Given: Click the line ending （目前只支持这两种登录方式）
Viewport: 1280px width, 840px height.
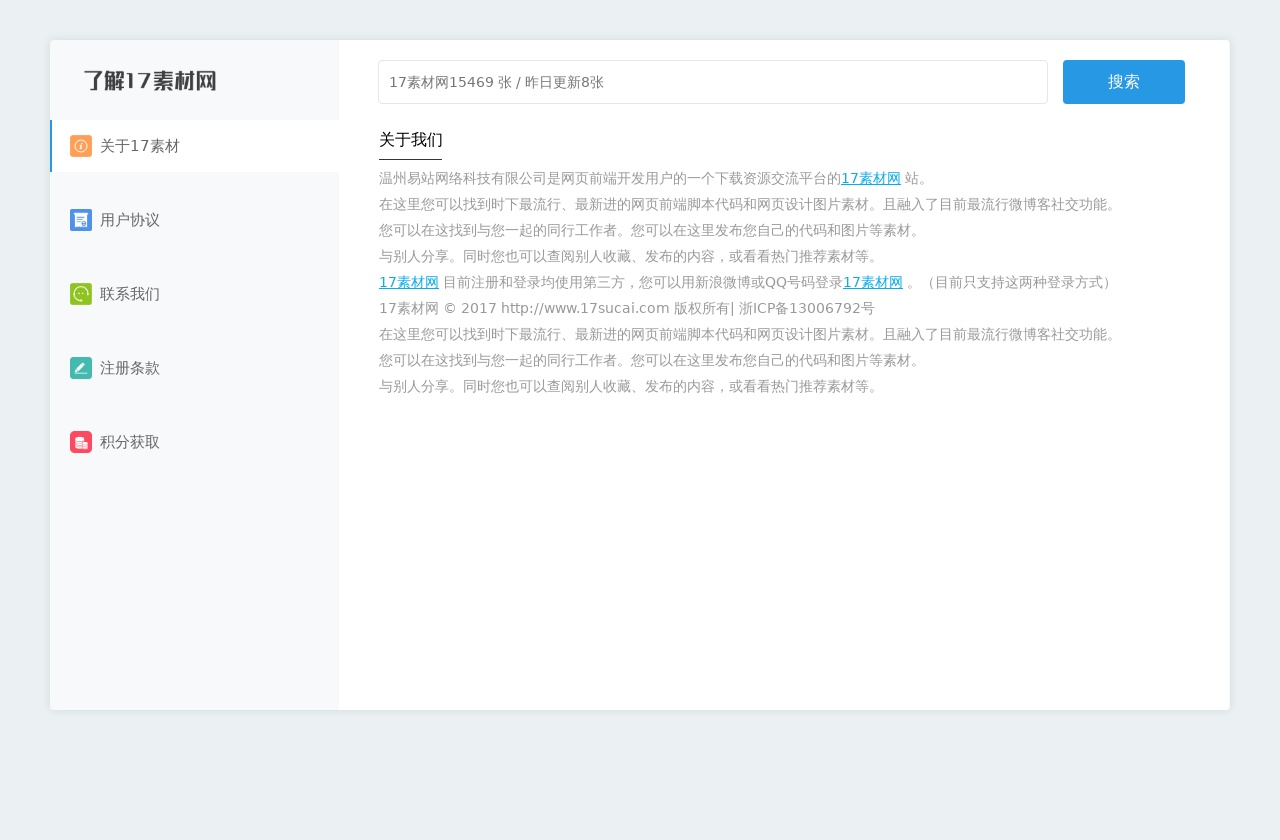Looking at the screenshot, I should 748,282.
